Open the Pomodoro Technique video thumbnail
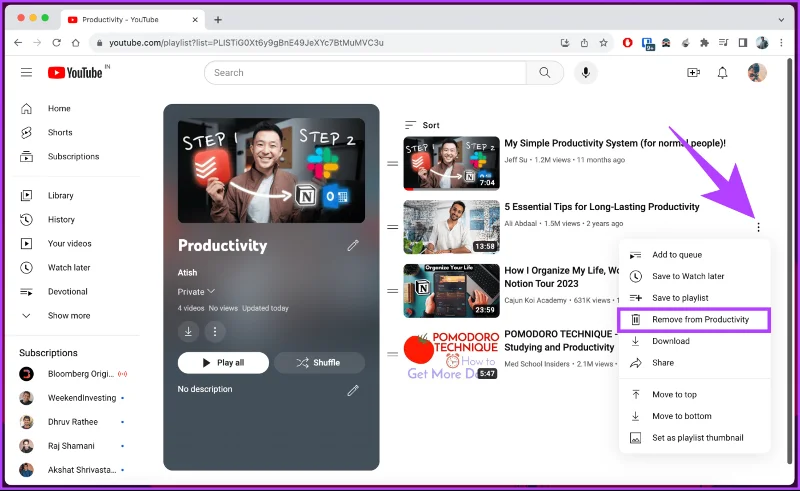The image size is (800, 491). click(452, 355)
